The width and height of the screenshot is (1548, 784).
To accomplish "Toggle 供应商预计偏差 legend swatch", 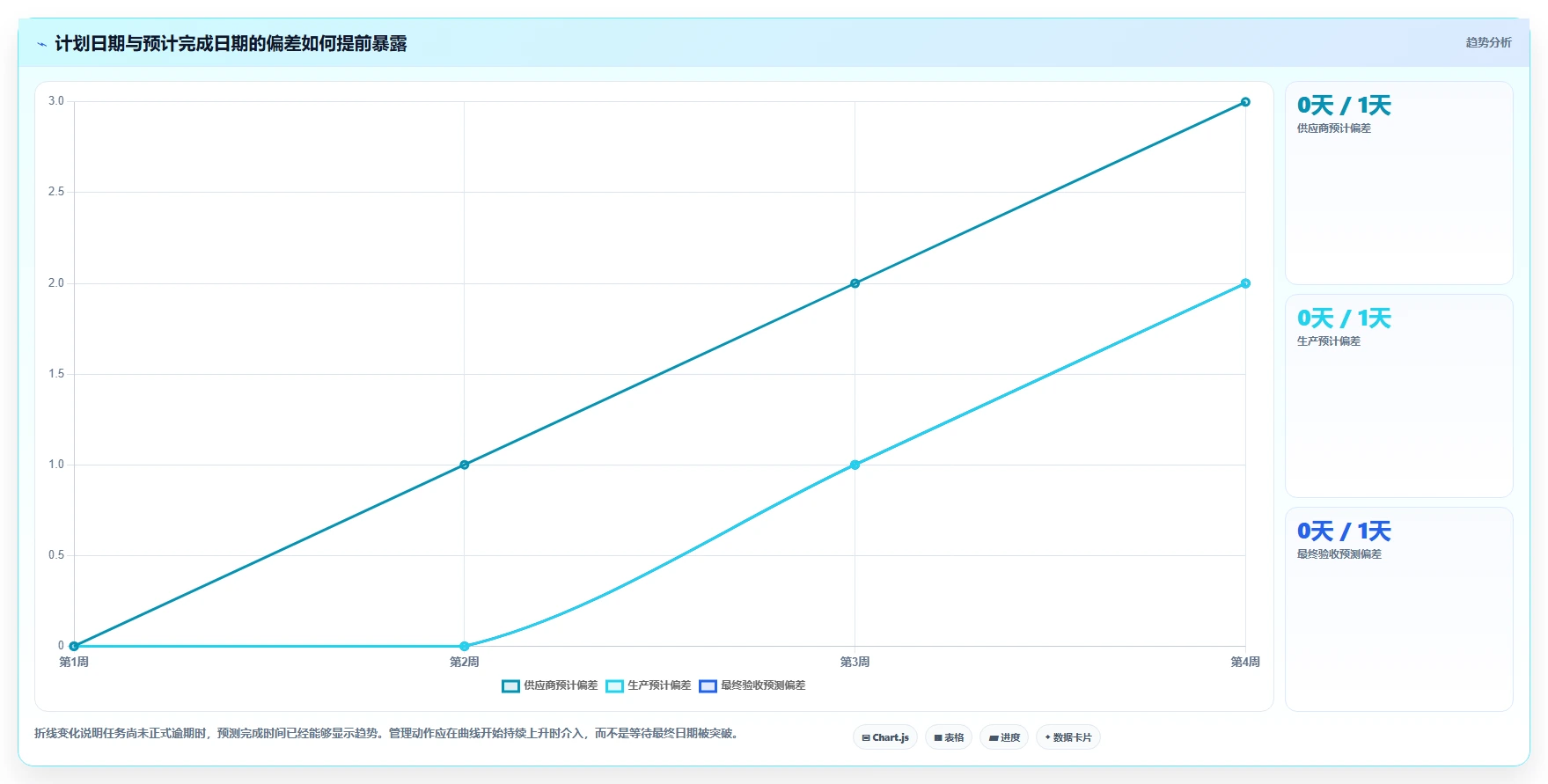I will tap(510, 686).
